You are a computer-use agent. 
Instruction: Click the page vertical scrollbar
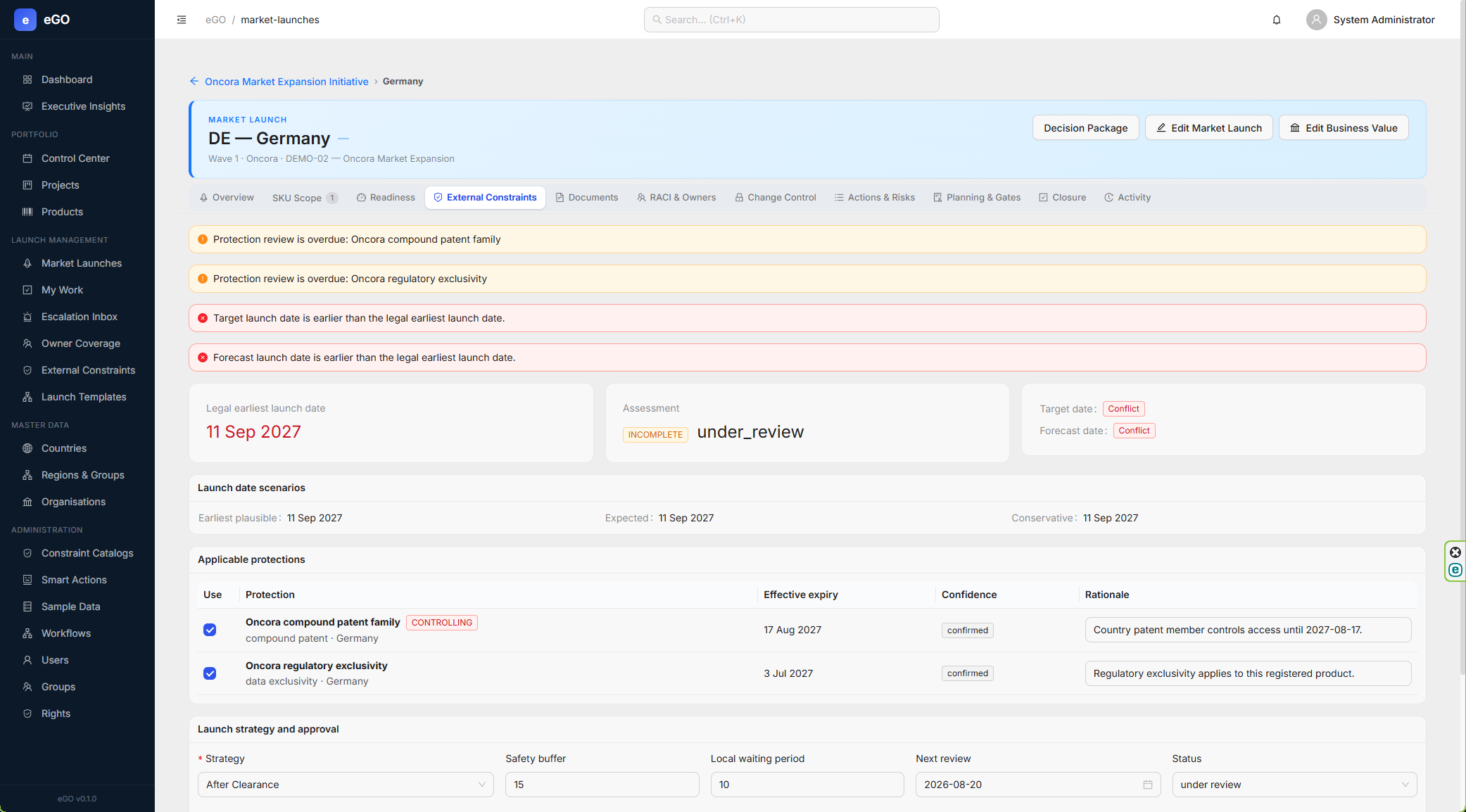[x=1462, y=338]
